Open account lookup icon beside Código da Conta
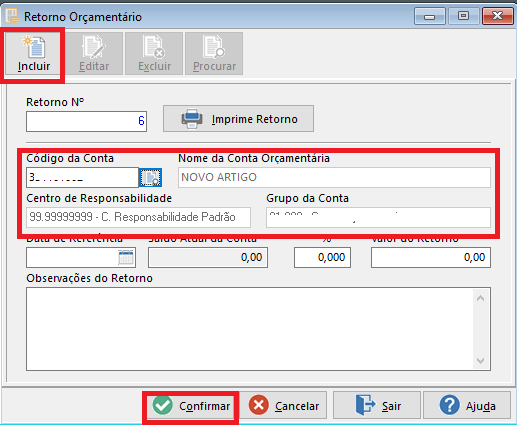517x425 pixels. pos(151,177)
